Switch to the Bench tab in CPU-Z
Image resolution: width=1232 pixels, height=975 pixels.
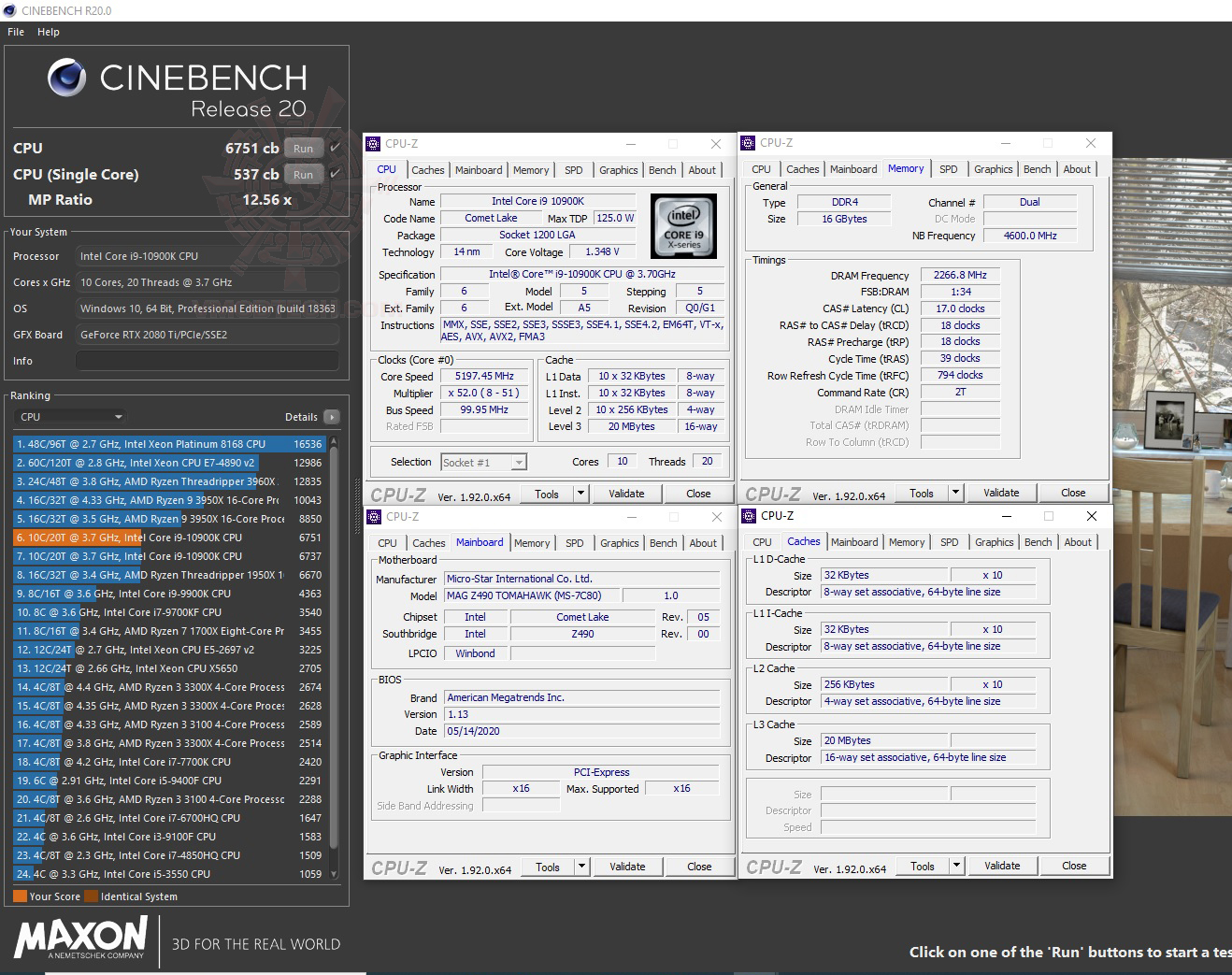tap(662, 169)
